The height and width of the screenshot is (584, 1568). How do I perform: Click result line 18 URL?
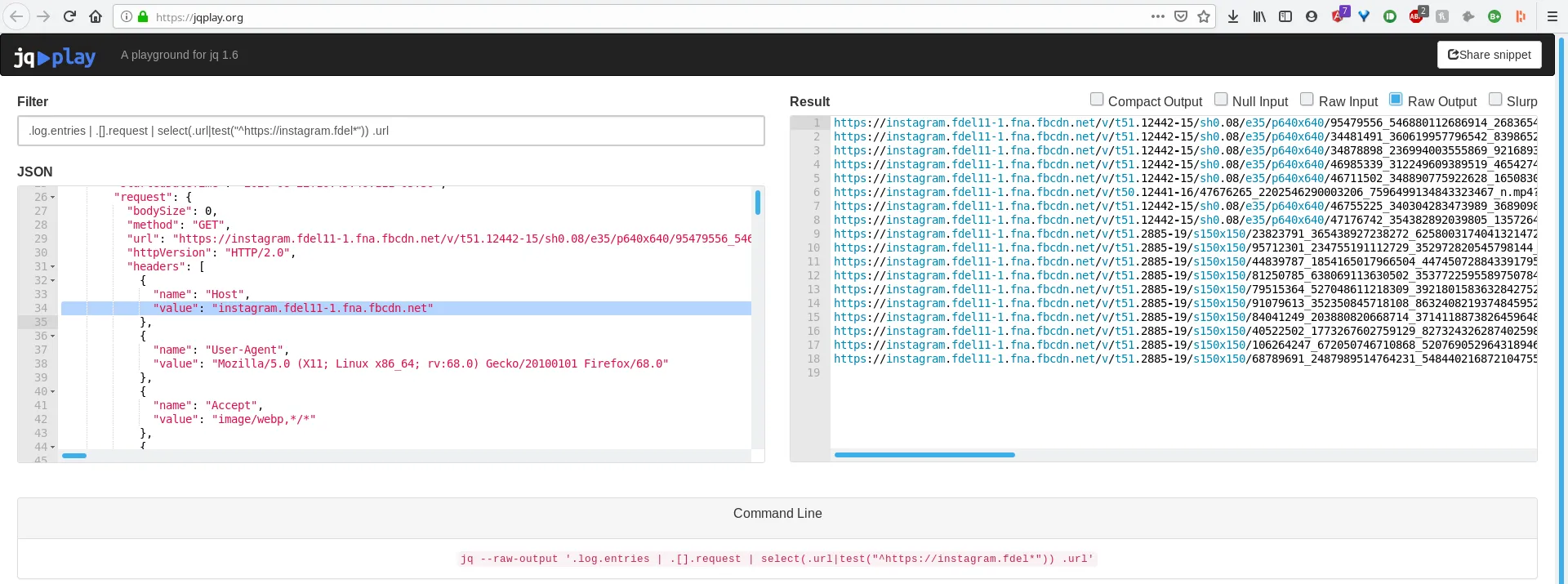(x=1185, y=359)
